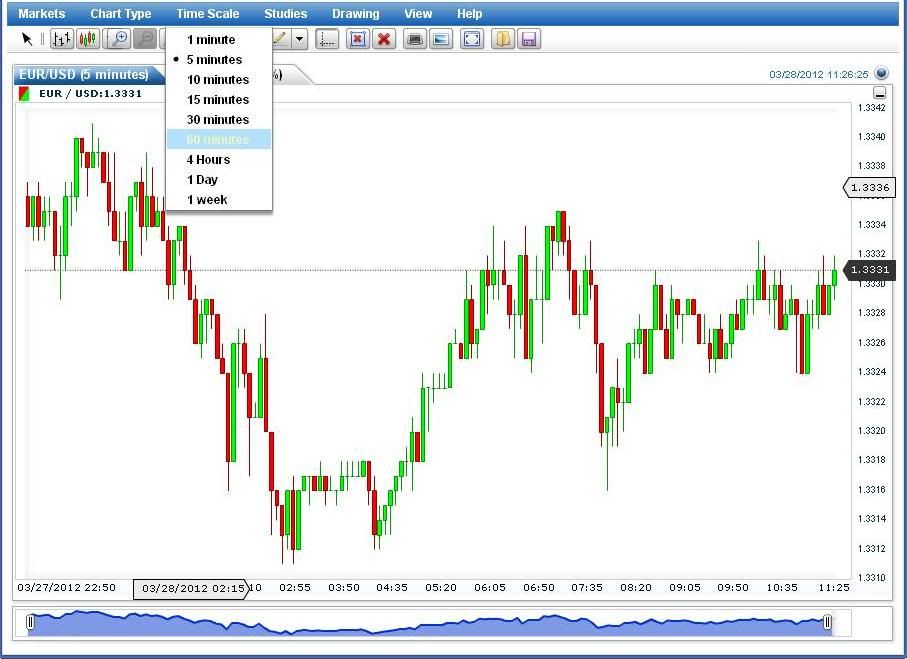Viewport: 907px width, 659px height.
Task: Click the 1.3320 price axis label
Action: click(x=871, y=430)
